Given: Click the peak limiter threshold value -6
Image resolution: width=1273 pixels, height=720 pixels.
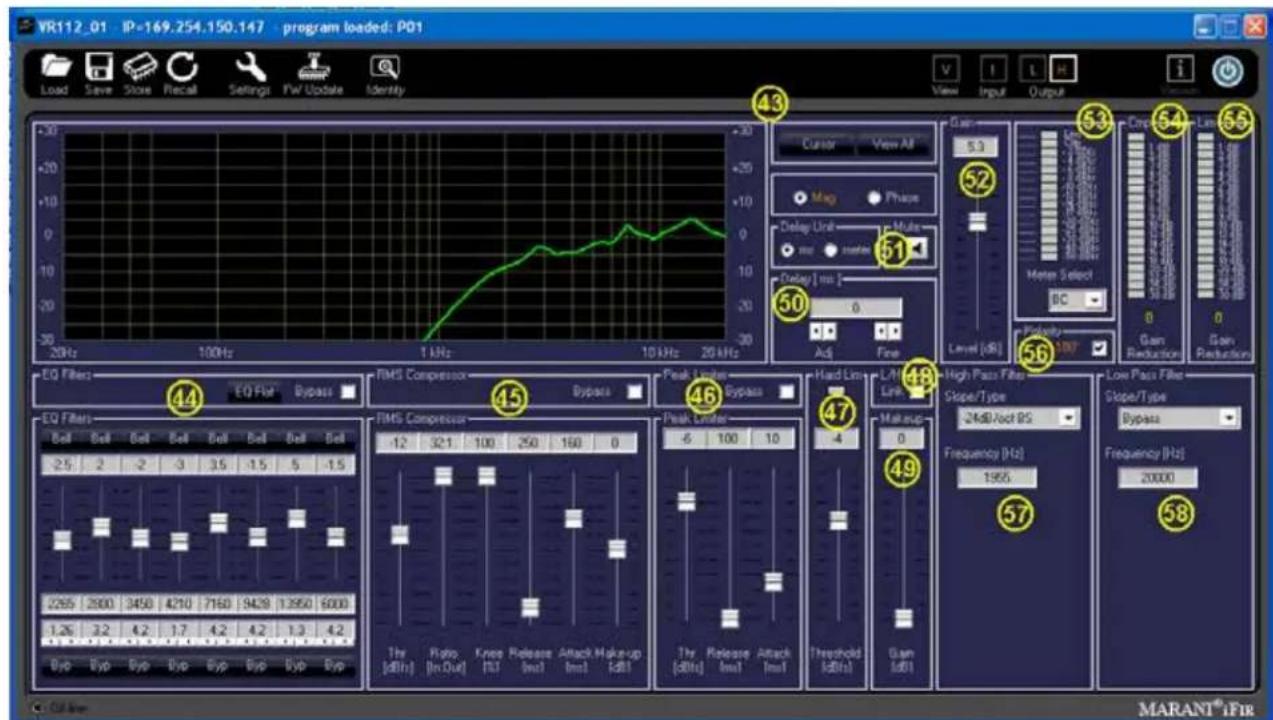Looking at the screenshot, I should click(686, 437).
